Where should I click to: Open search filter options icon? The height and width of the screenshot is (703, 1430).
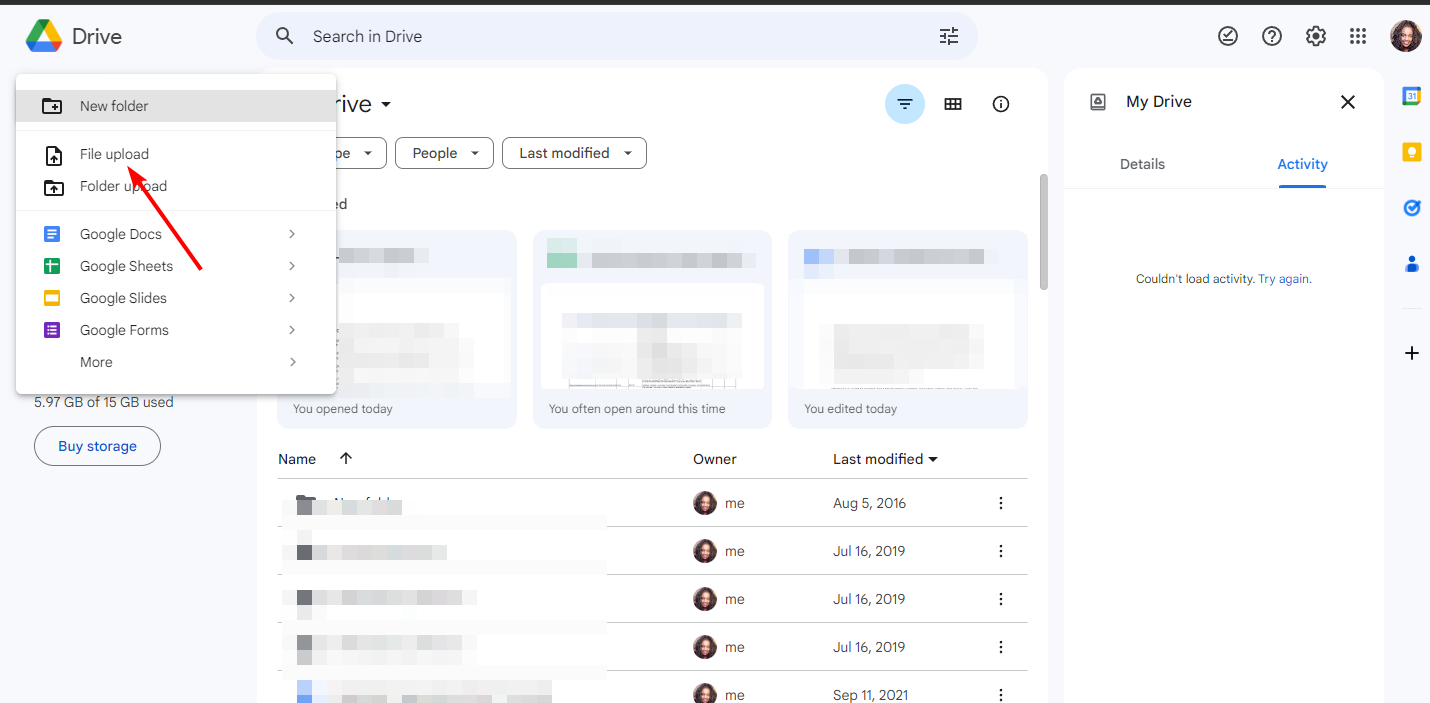(x=949, y=36)
